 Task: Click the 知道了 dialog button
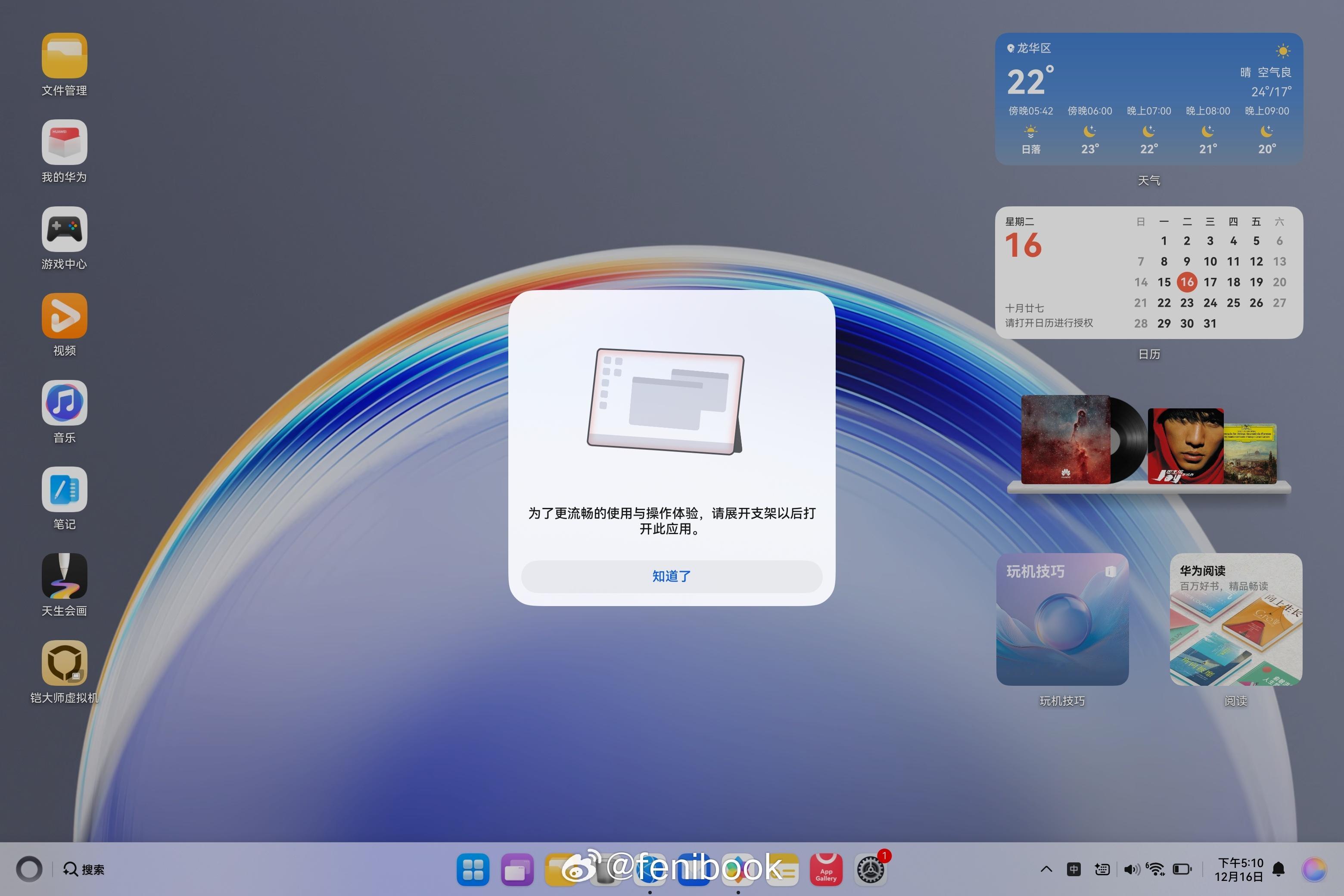tap(672, 576)
